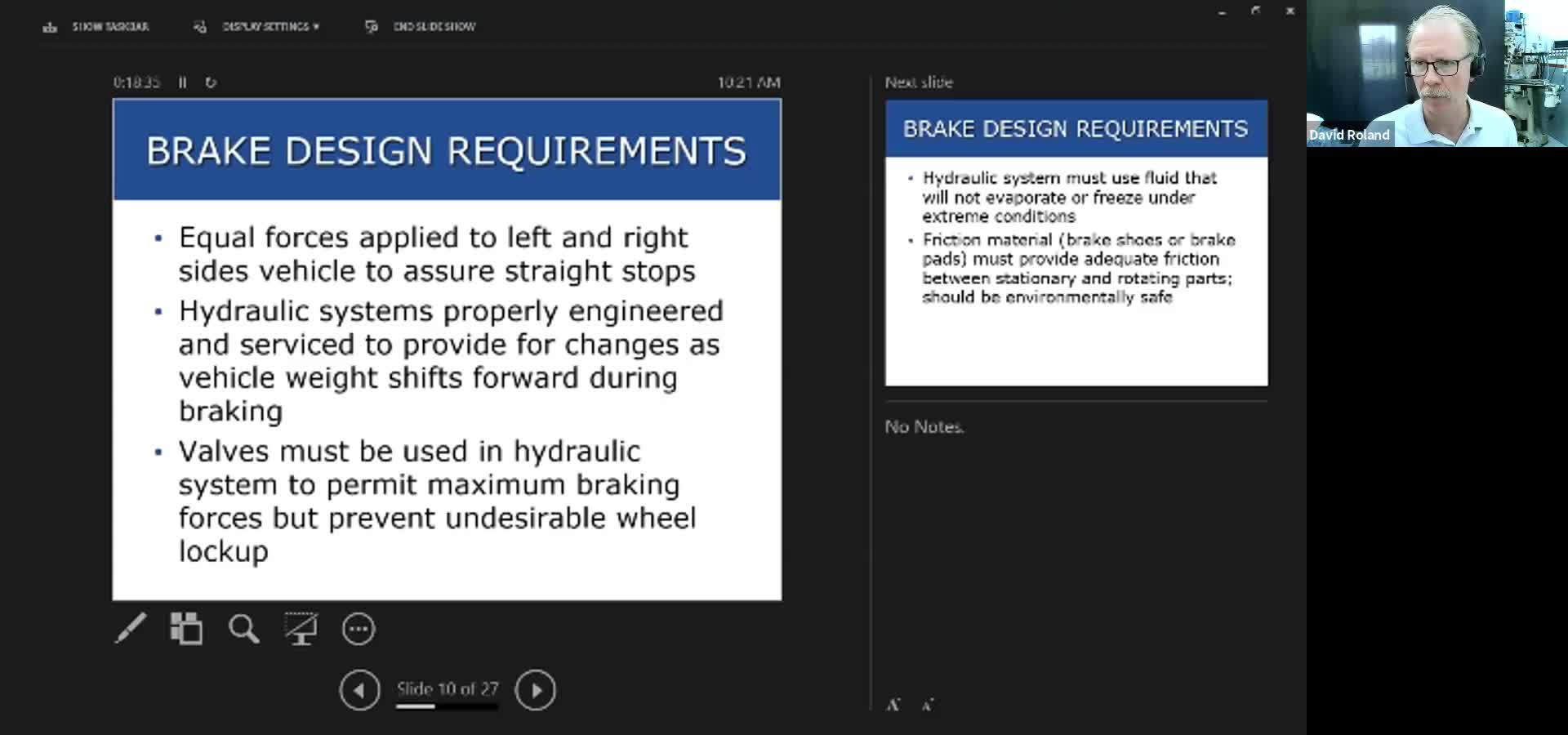The image size is (1568, 735).
Task: Click 'Friction material' bullet in next slide
Action: pos(1078,268)
